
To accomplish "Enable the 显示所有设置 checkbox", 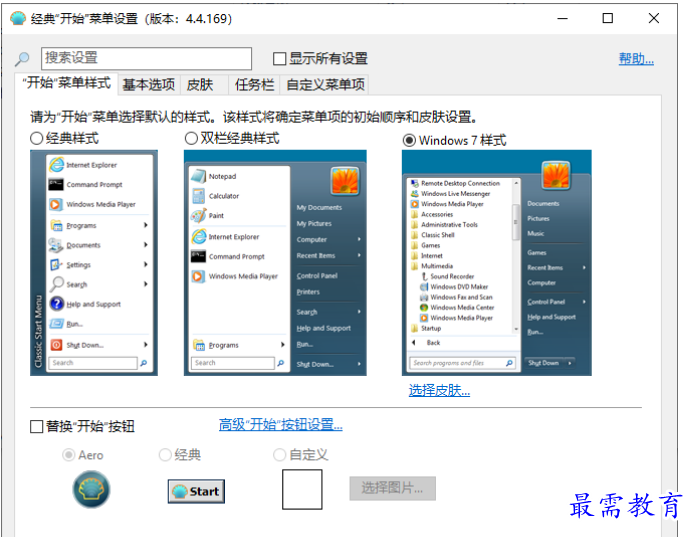I will [x=279, y=59].
